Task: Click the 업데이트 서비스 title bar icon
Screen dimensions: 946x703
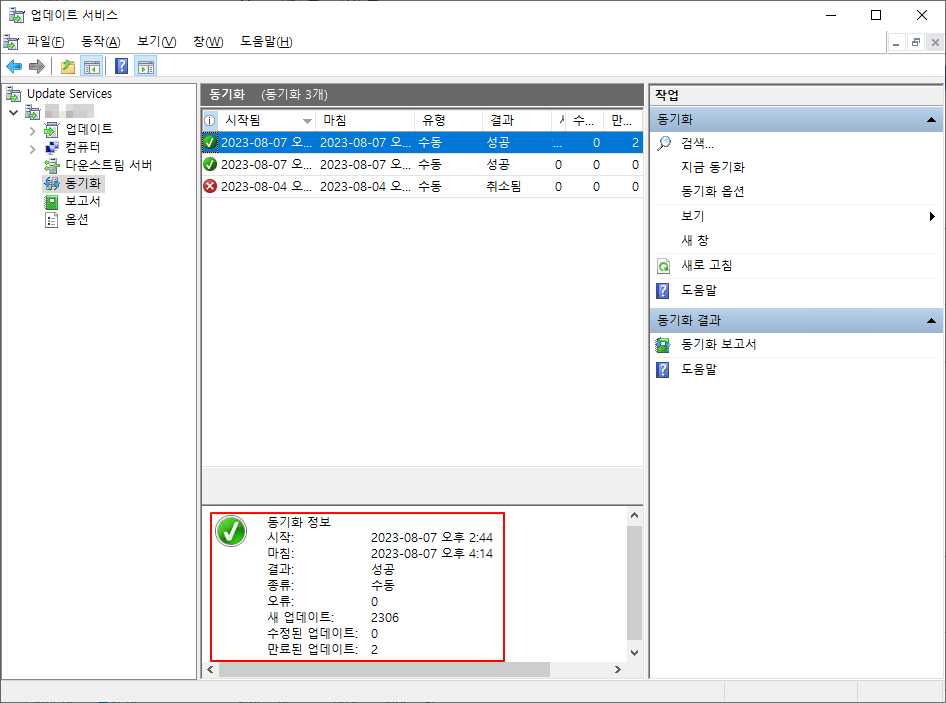Action: [16, 14]
